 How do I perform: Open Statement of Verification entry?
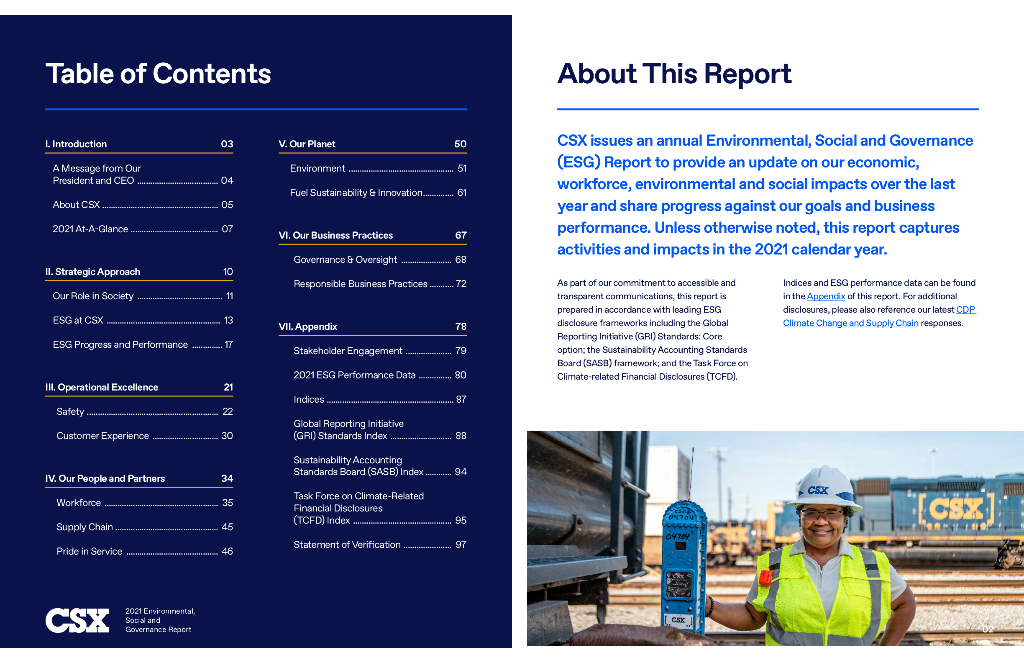point(379,545)
